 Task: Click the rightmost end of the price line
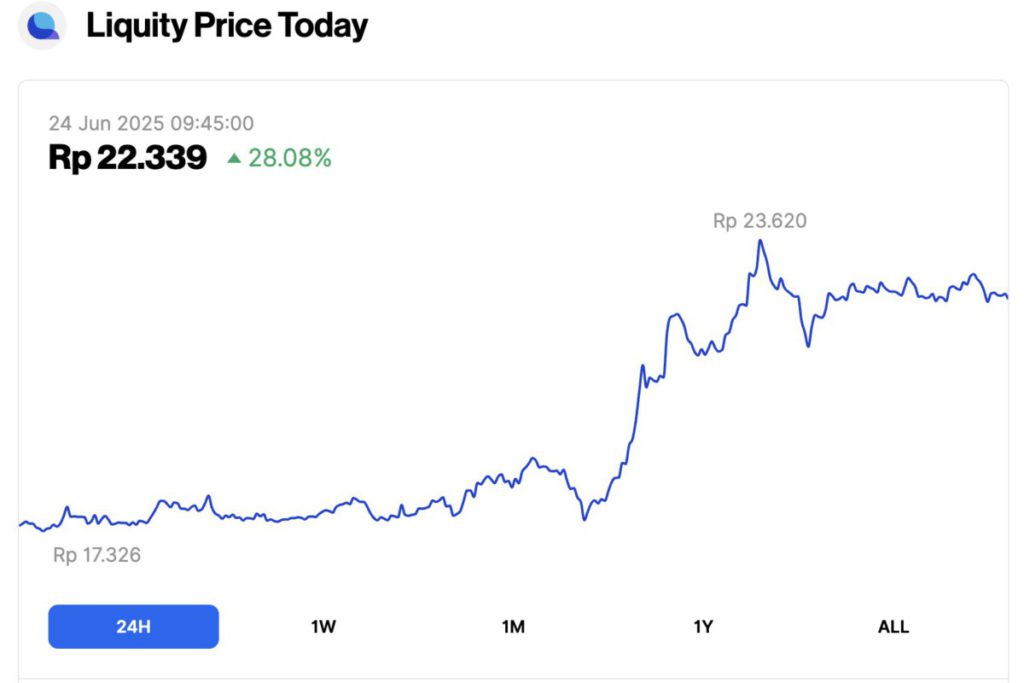point(1006,297)
